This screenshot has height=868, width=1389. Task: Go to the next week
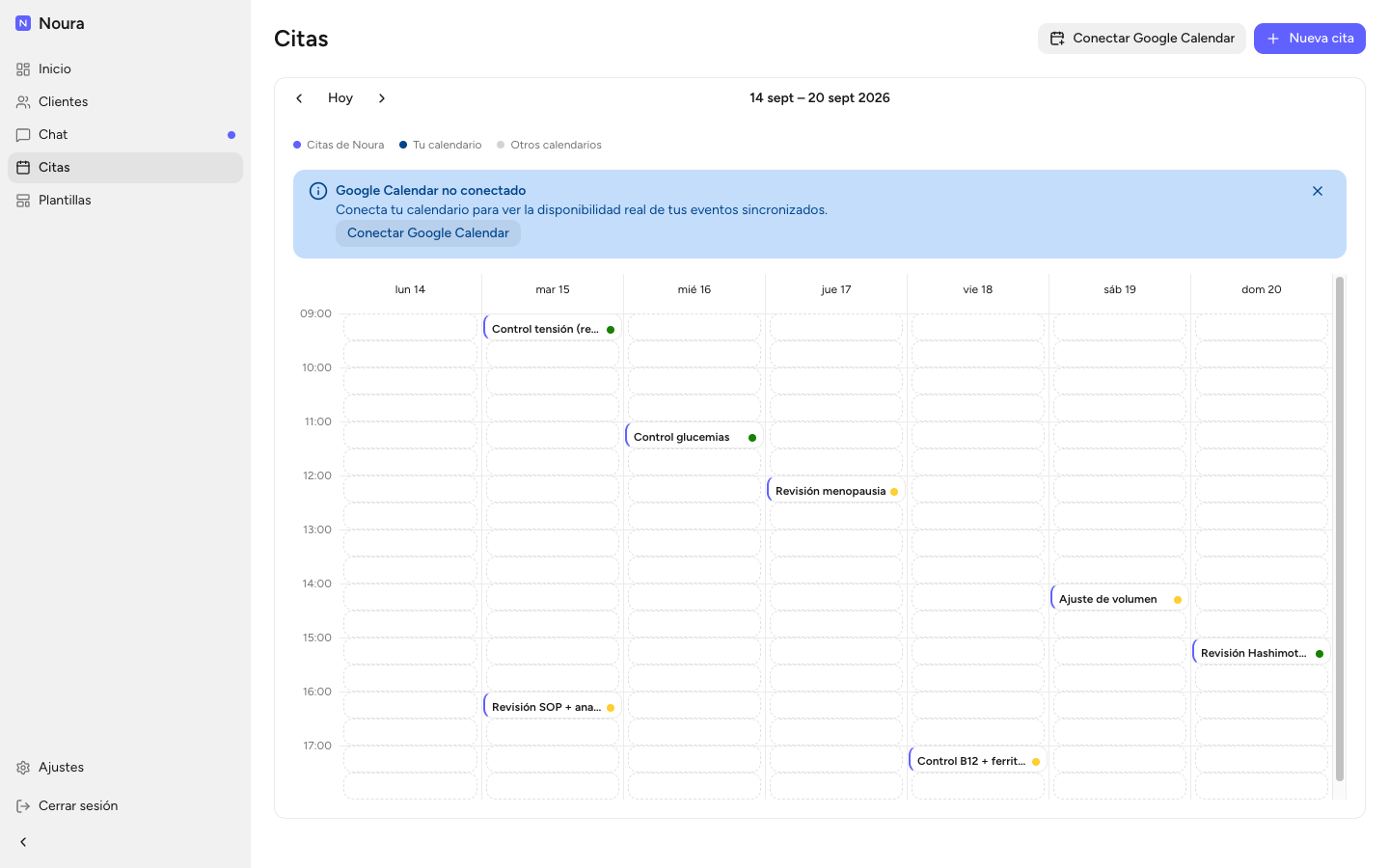coord(382,98)
